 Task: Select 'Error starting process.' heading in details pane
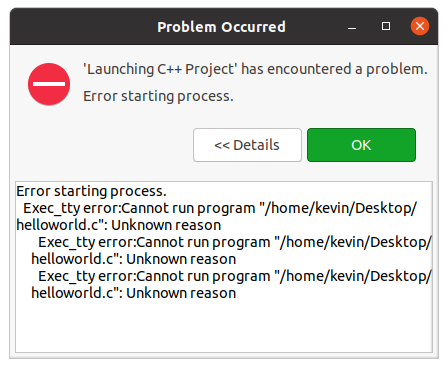point(91,191)
